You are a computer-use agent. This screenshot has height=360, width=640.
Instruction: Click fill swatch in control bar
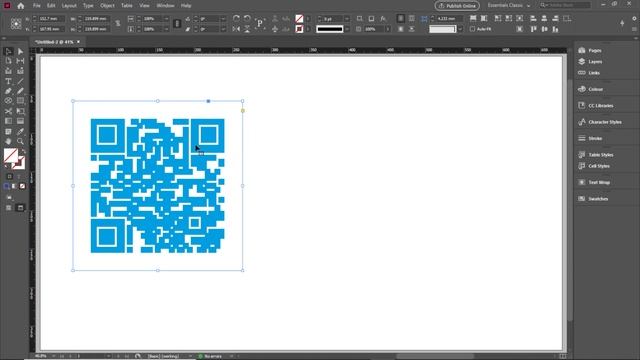(x=299, y=19)
